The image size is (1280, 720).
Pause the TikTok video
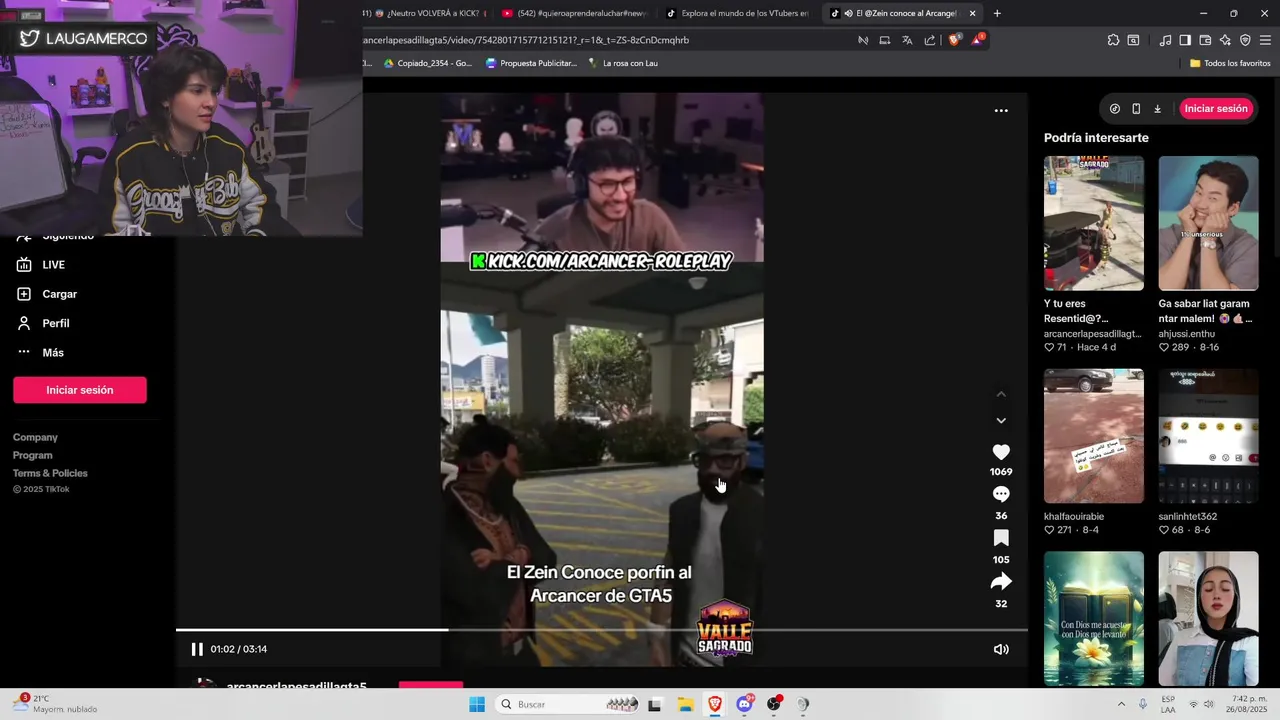click(197, 649)
